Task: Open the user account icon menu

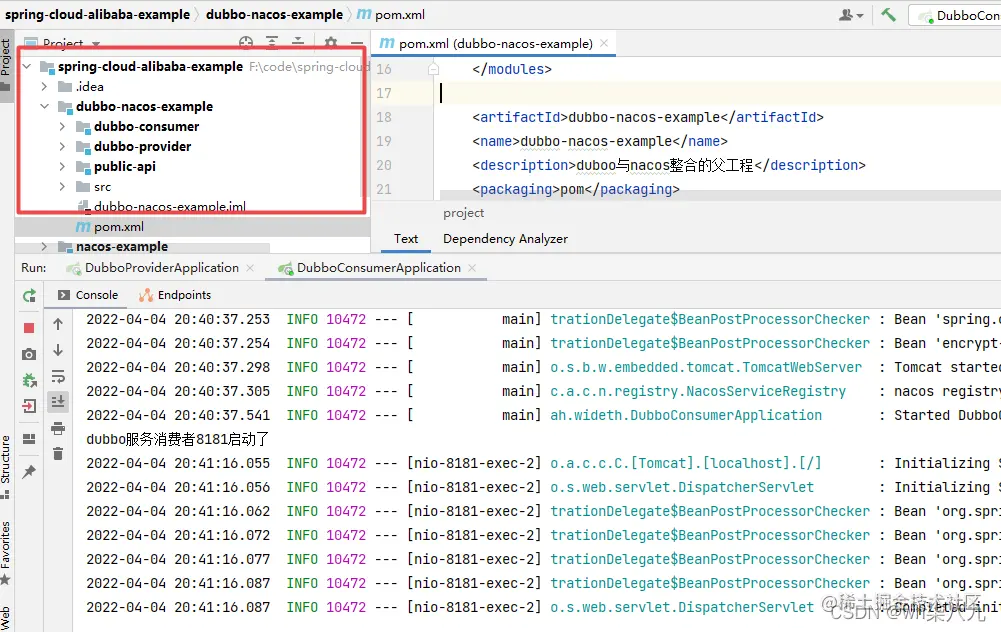Action: (851, 14)
